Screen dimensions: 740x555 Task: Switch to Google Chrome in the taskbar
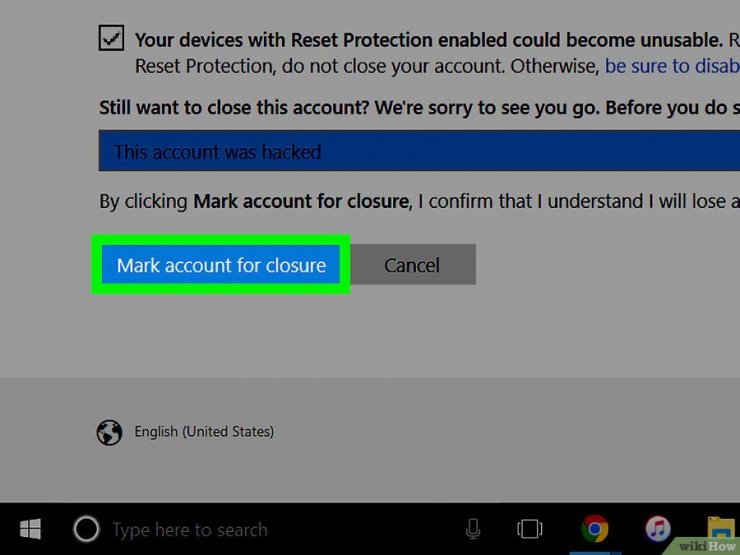[x=595, y=529]
